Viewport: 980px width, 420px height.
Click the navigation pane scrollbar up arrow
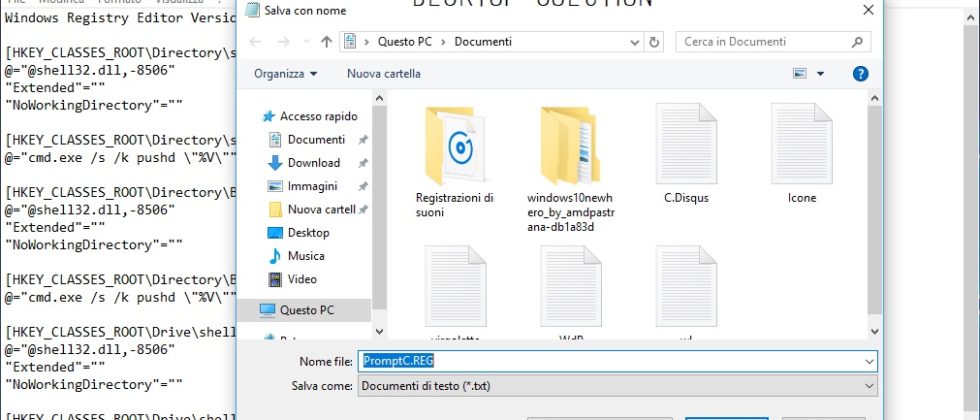tap(379, 98)
